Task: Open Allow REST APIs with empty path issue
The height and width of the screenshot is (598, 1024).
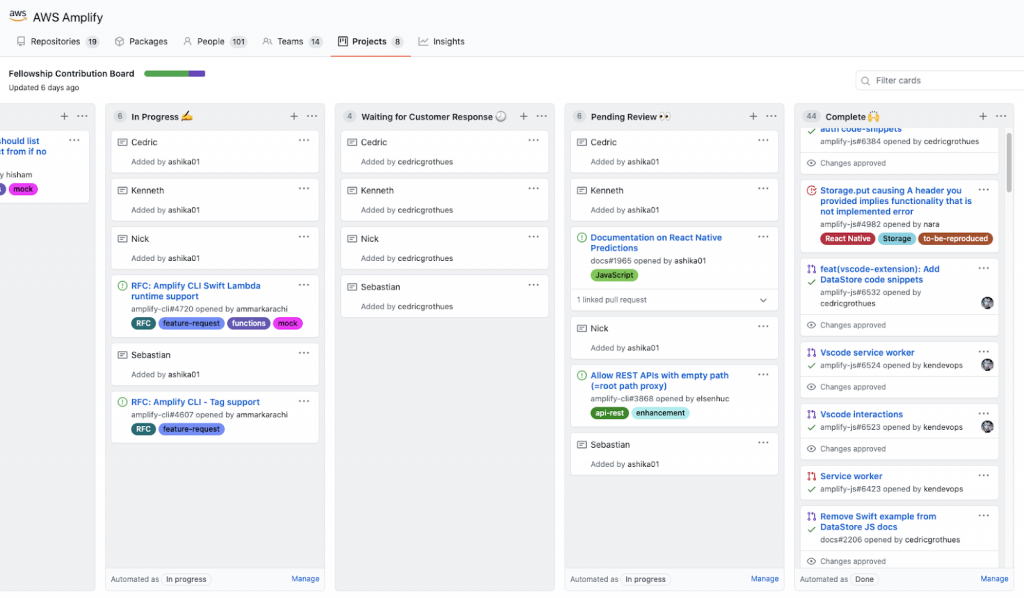Action: click(x=660, y=381)
